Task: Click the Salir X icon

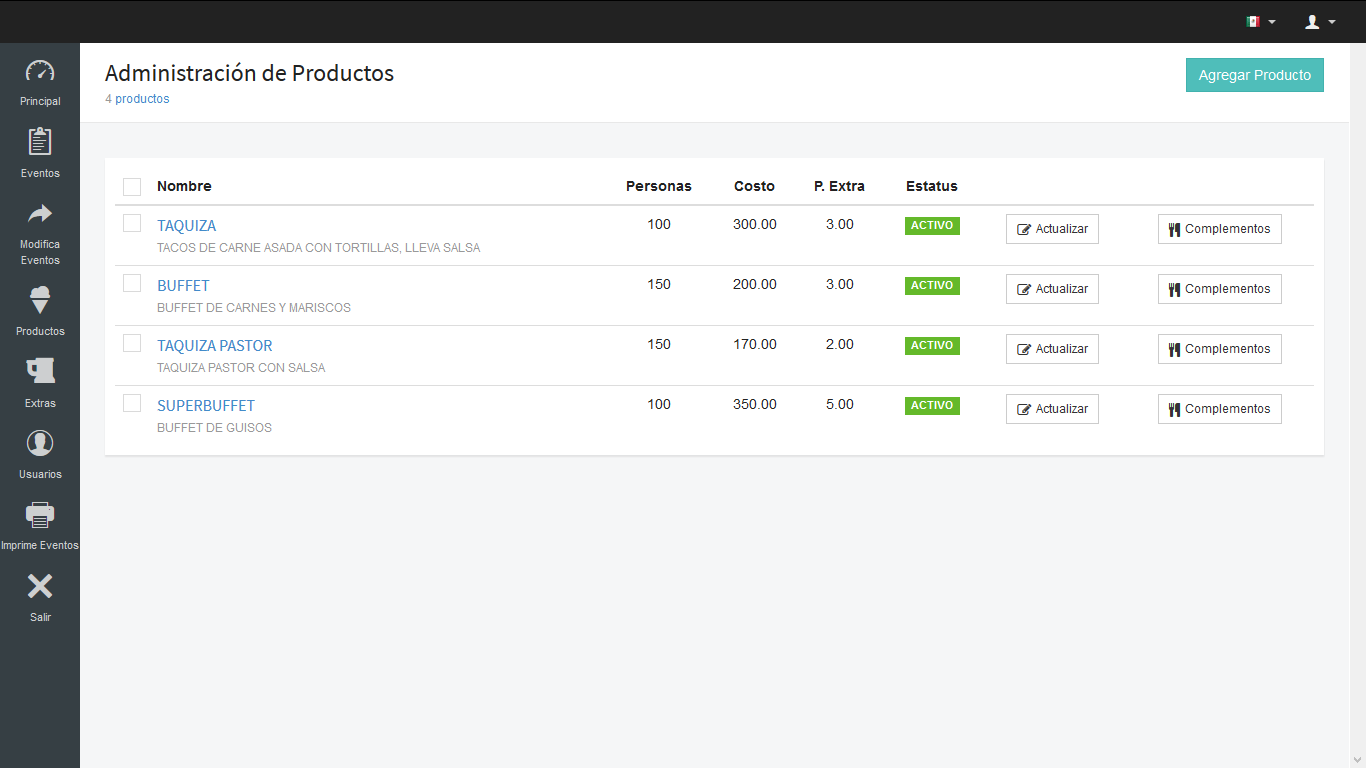Action: [40, 587]
